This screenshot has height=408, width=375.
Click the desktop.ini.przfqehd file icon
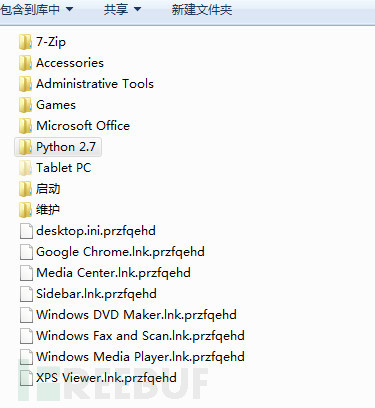(26, 231)
